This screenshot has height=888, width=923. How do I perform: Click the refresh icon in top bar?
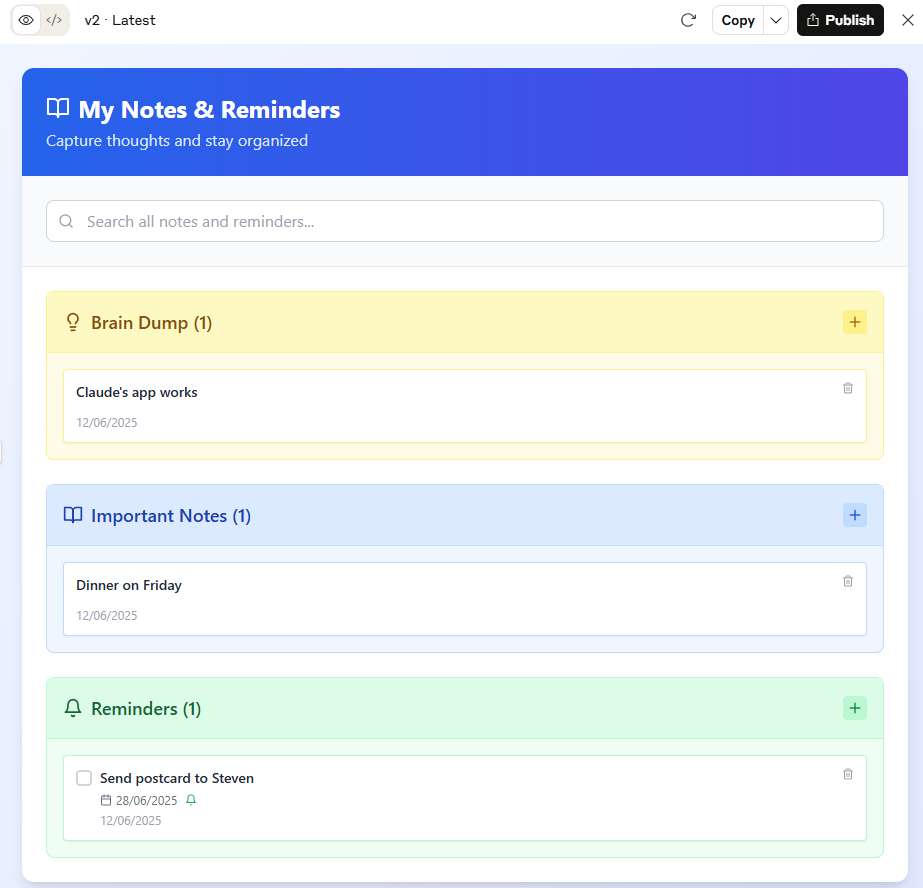[688, 20]
